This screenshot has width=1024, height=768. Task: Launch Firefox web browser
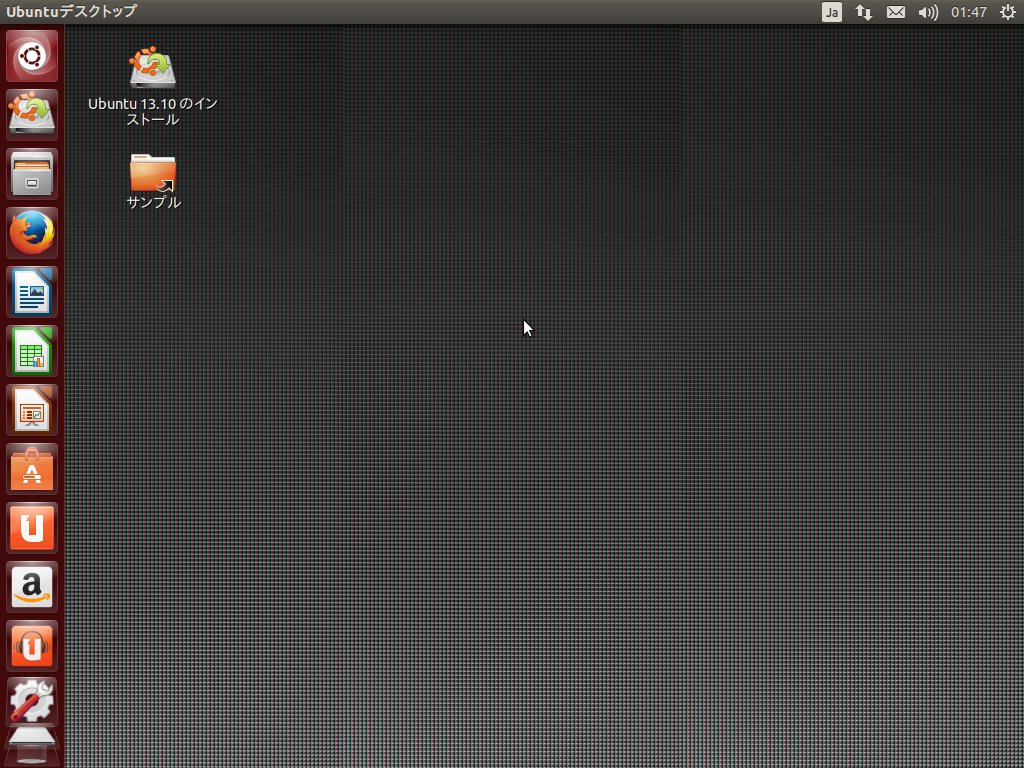32,233
